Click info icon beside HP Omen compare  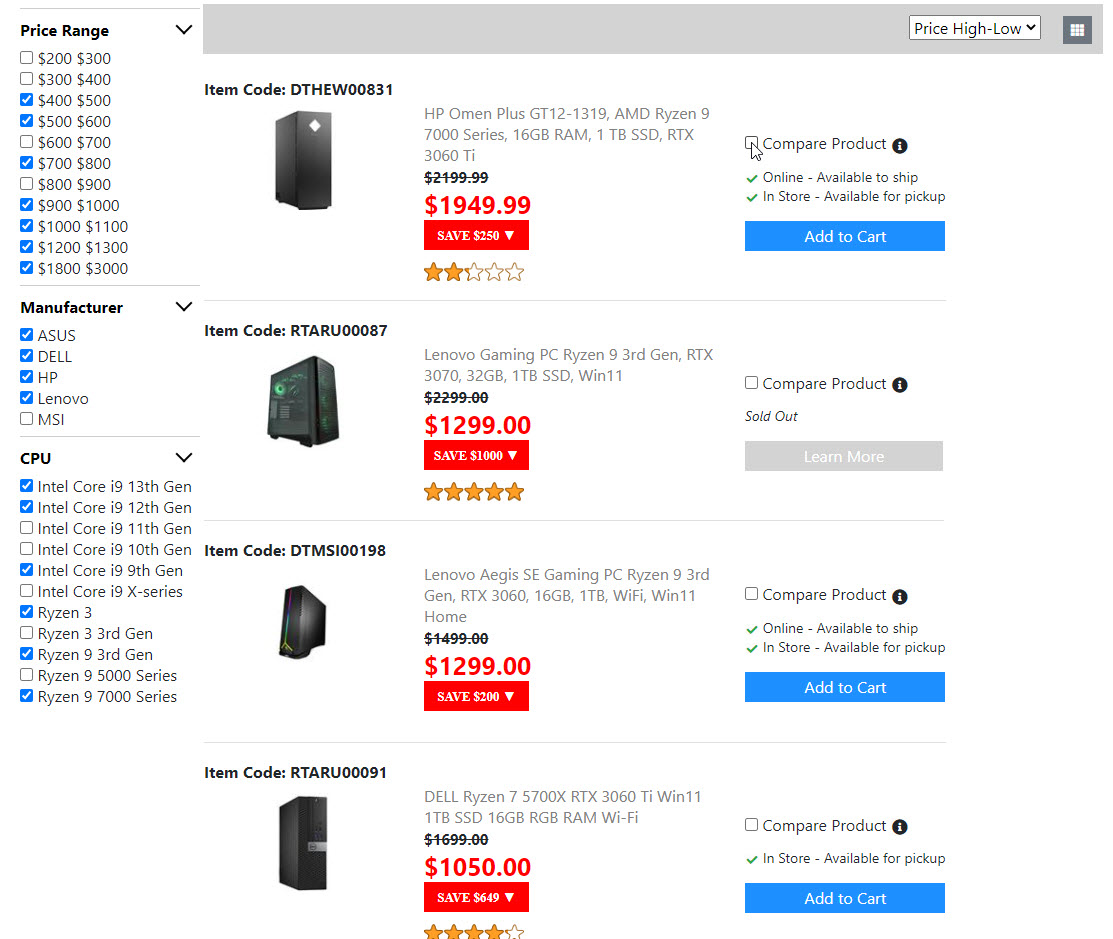pyautogui.click(x=900, y=146)
